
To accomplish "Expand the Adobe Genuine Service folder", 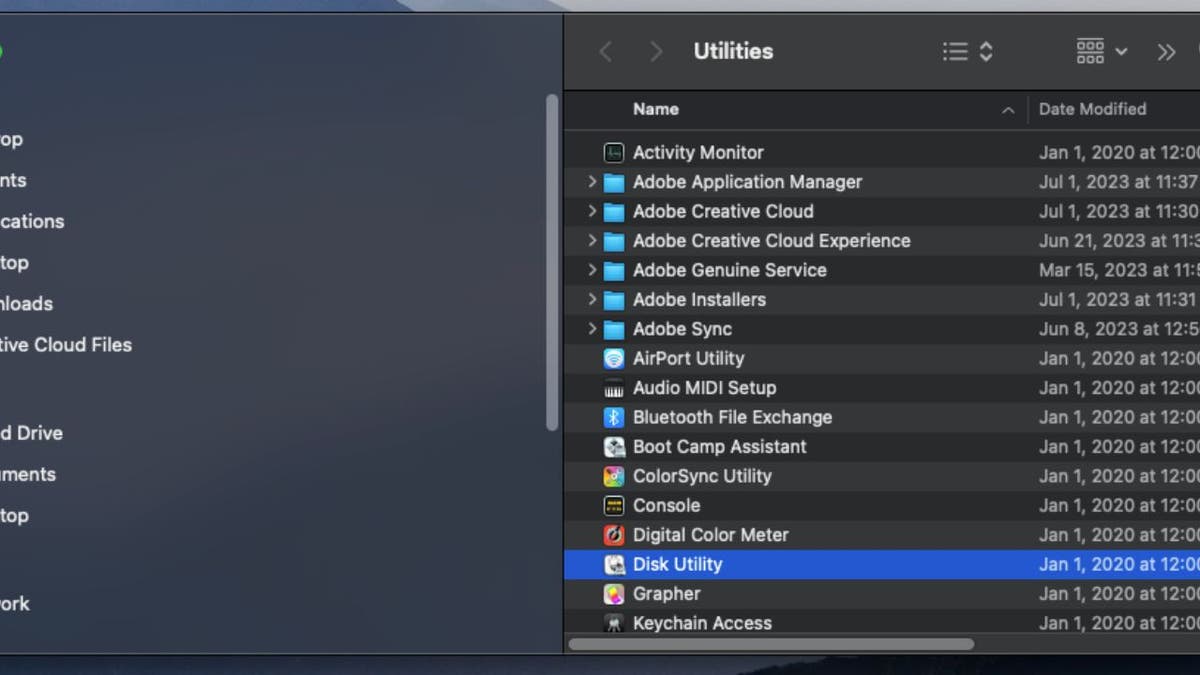I will coord(591,270).
